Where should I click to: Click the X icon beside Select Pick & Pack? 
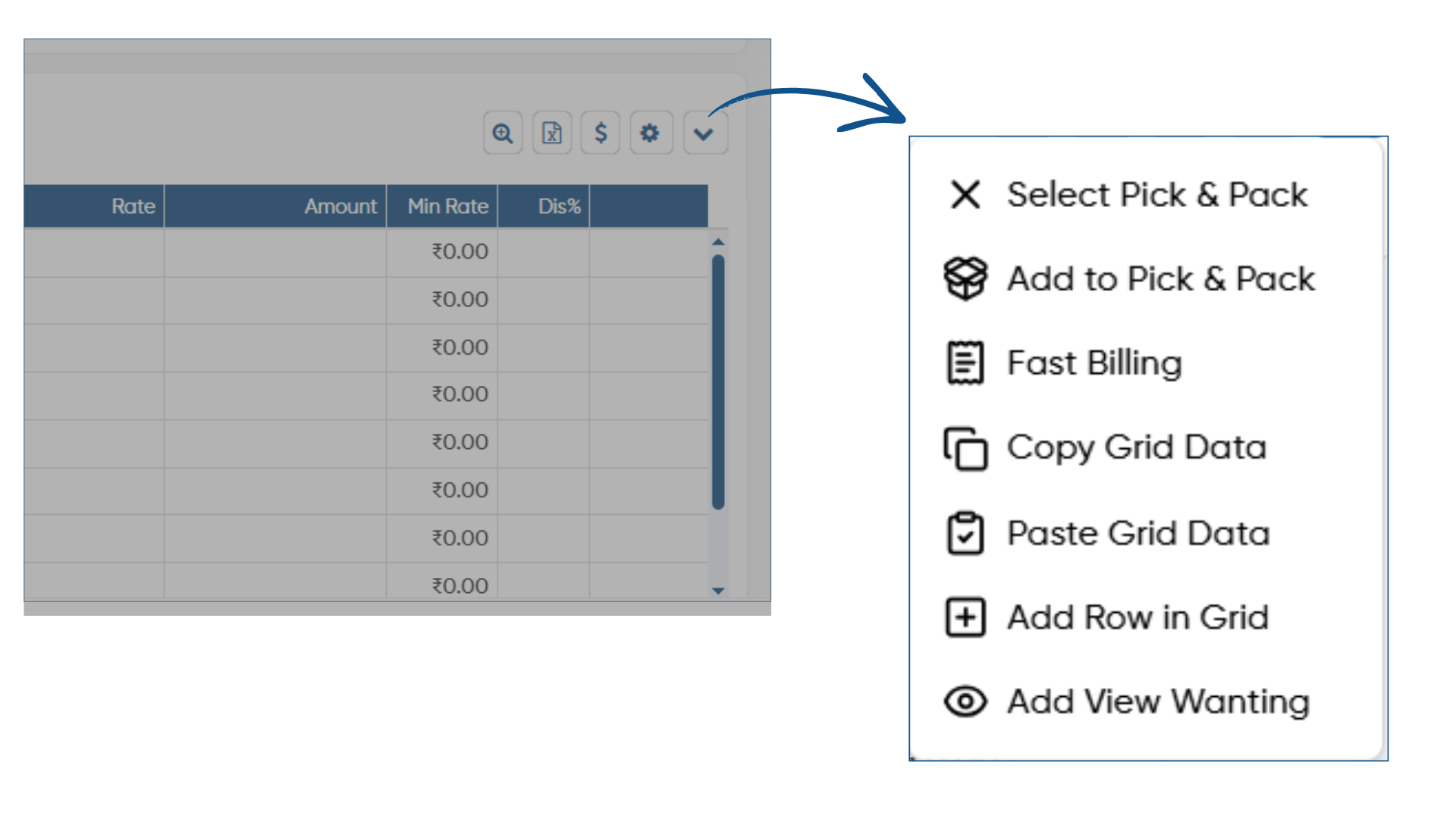pyautogui.click(x=965, y=195)
